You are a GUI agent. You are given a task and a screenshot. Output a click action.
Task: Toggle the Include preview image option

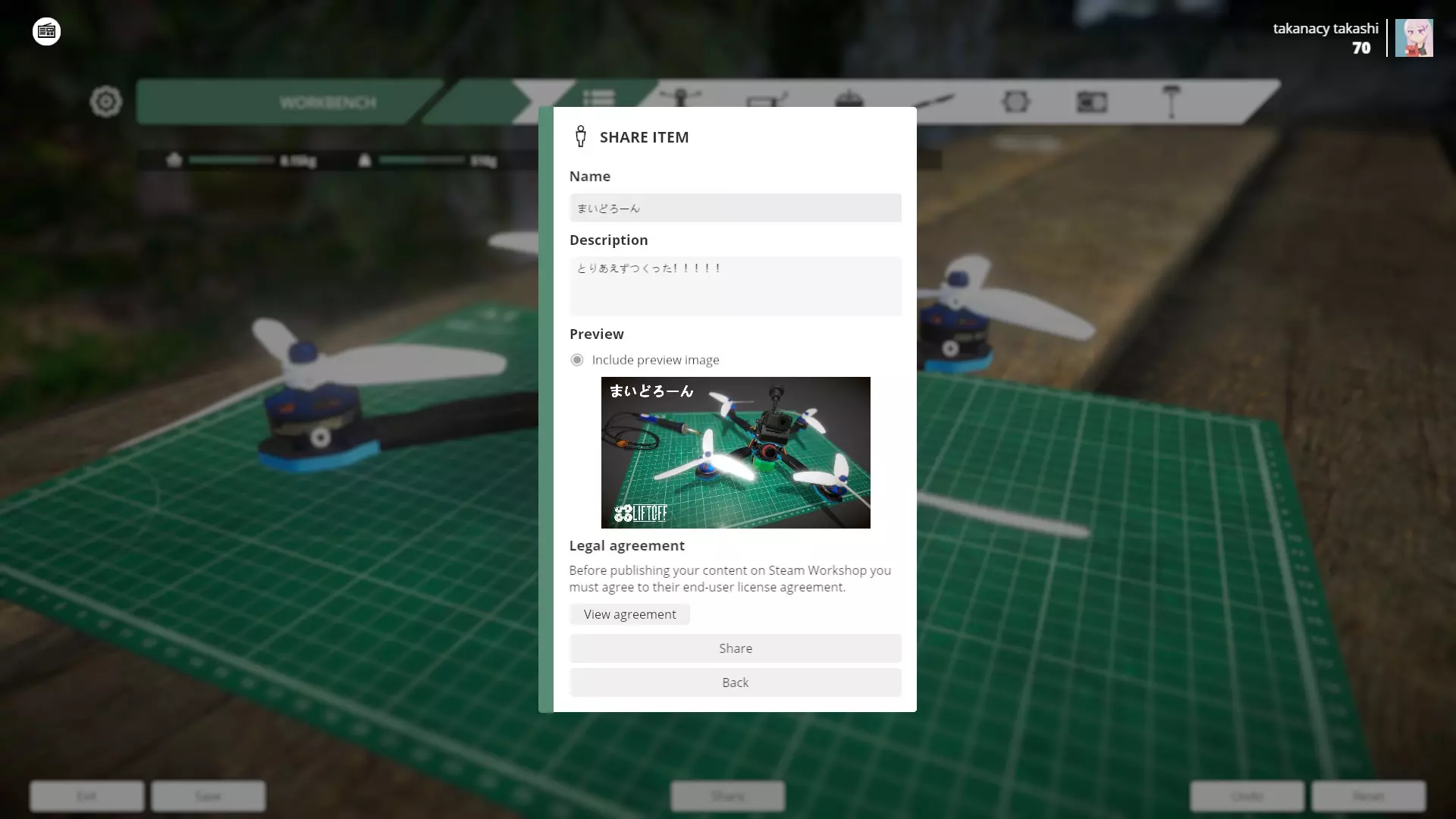577,360
